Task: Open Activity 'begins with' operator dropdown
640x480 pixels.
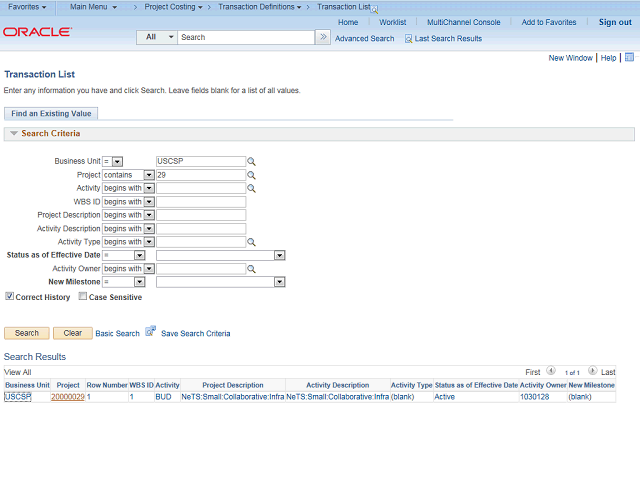Action: tap(149, 188)
